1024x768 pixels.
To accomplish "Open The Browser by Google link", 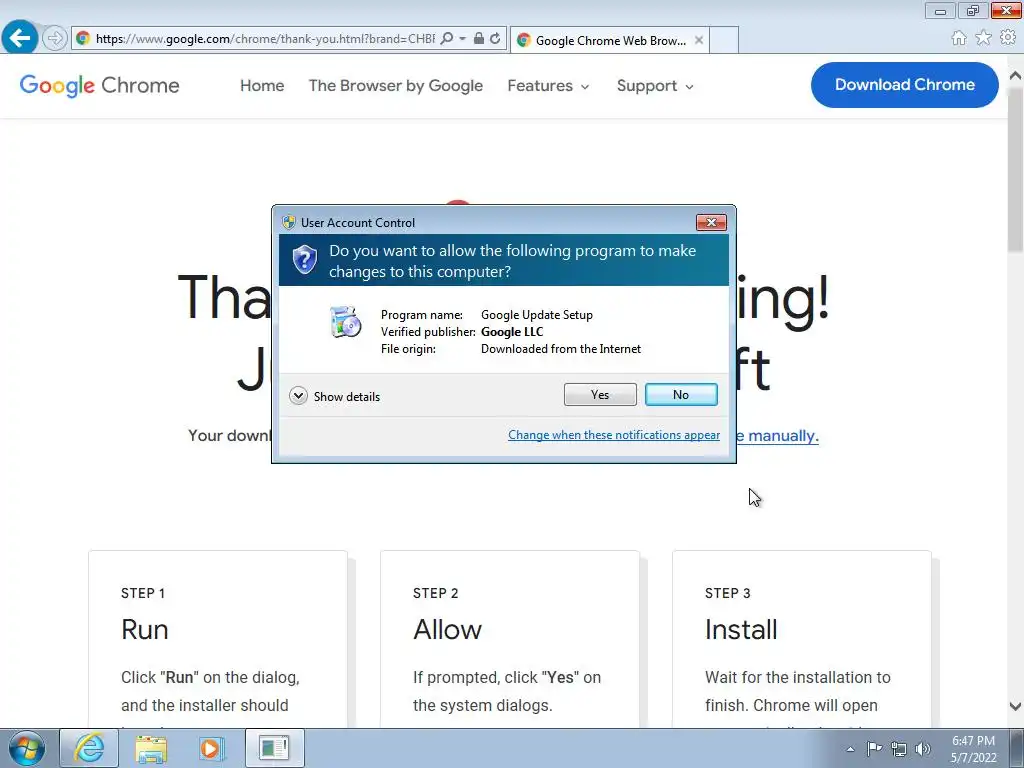I will 396,86.
